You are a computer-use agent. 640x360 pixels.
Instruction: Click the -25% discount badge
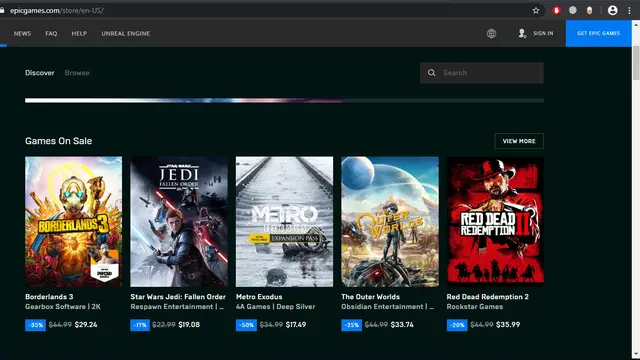(x=351, y=325)
